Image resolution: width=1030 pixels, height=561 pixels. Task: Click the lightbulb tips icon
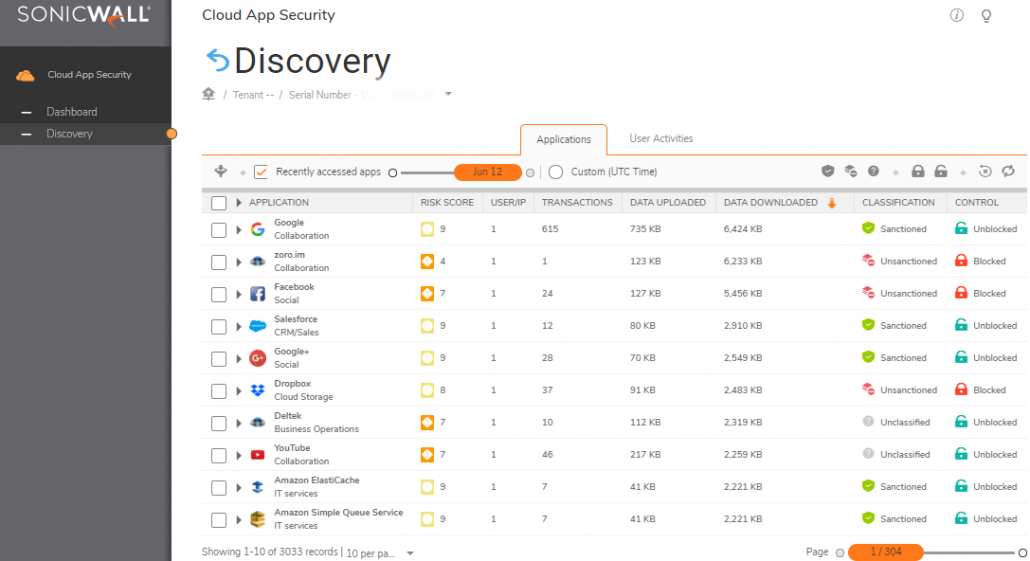coord(986,16)
